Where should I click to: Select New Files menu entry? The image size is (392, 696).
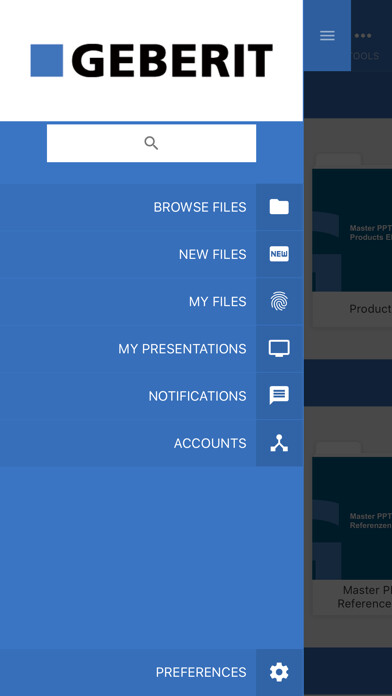pos(212,254)
